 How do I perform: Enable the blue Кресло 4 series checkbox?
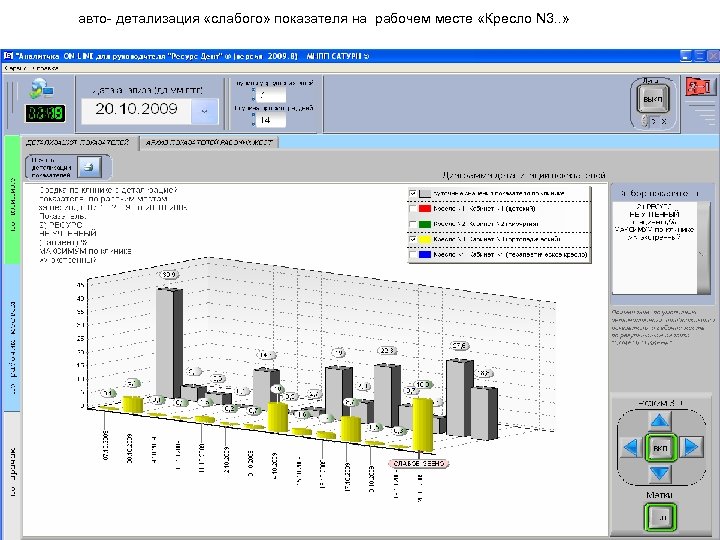click(x=413, y=254)
